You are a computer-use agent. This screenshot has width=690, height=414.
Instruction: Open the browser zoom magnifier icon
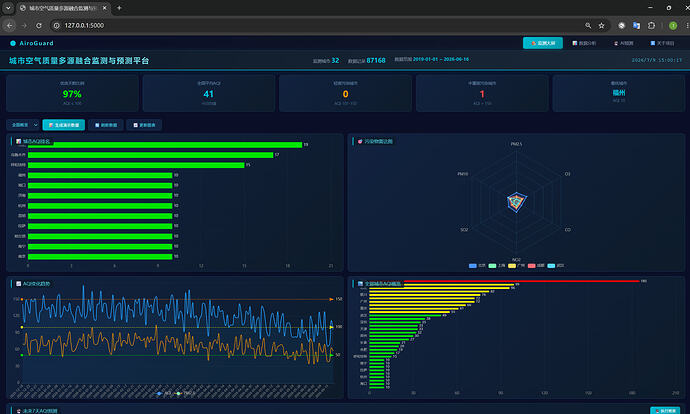588,26
